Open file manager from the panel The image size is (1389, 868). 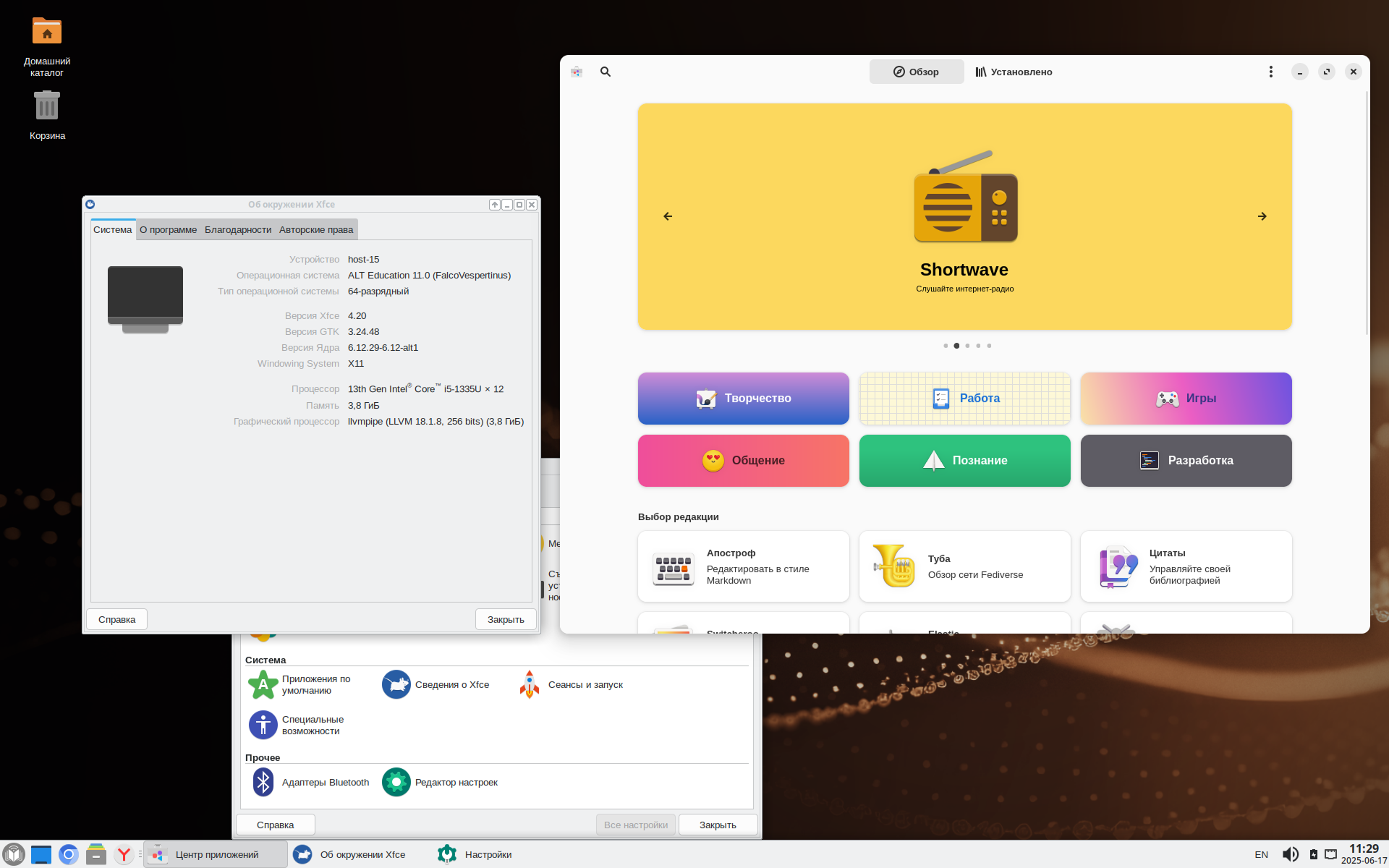pos(96,854)
